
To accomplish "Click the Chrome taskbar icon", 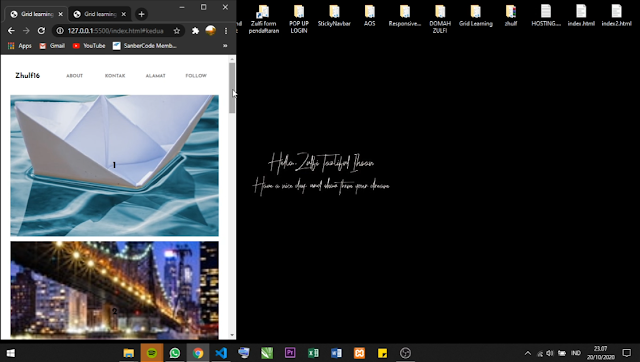I will 198,353.
